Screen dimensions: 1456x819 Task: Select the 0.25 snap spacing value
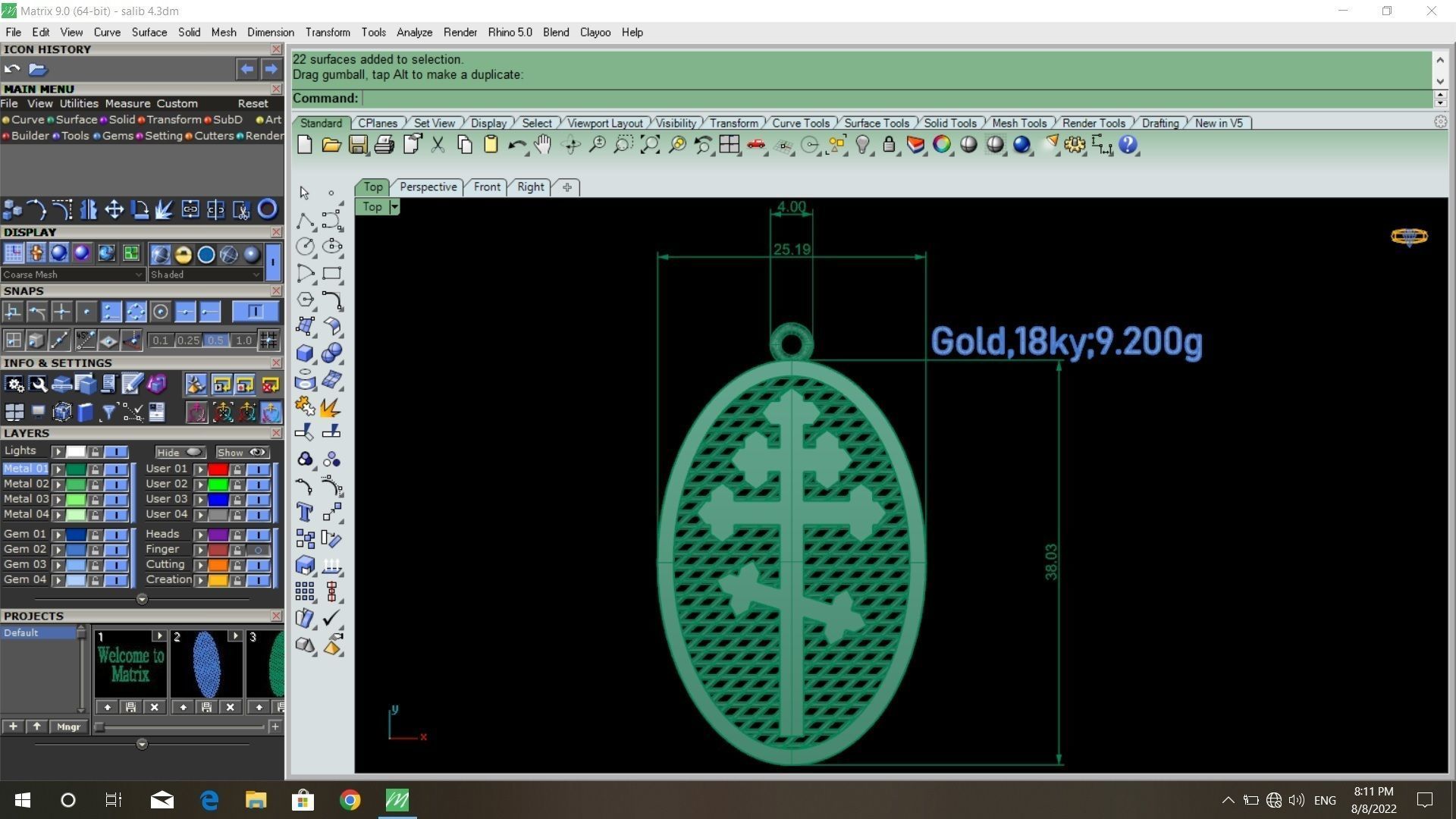[x=188, y=340]
